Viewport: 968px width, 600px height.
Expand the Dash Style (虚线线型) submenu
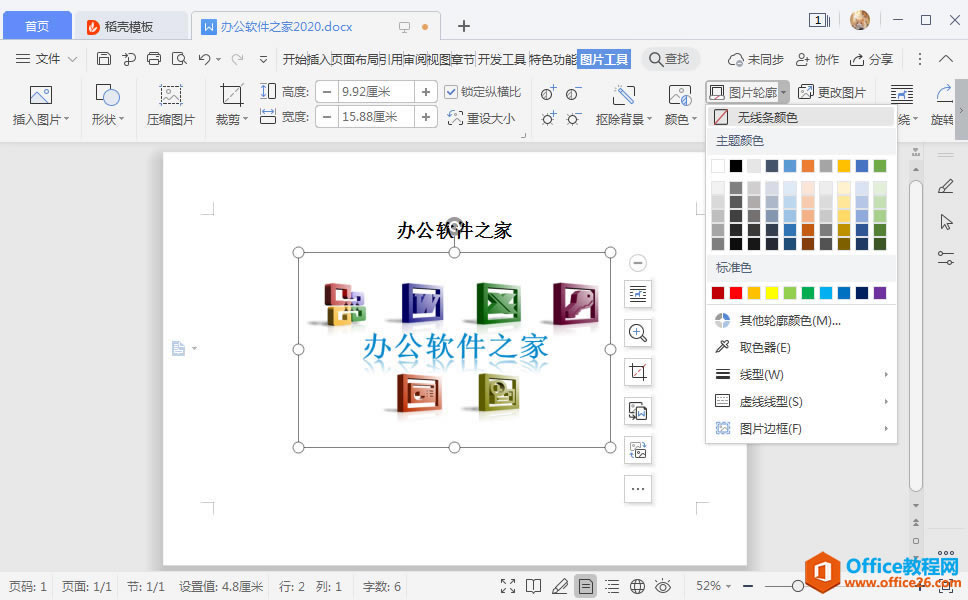[x=801, y=401]
